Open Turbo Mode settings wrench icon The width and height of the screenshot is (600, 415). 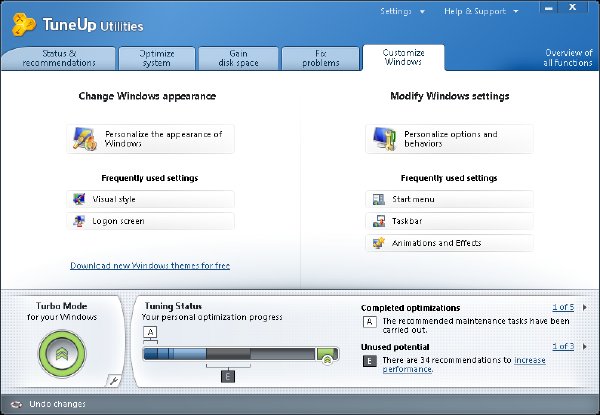pos(114,380)
